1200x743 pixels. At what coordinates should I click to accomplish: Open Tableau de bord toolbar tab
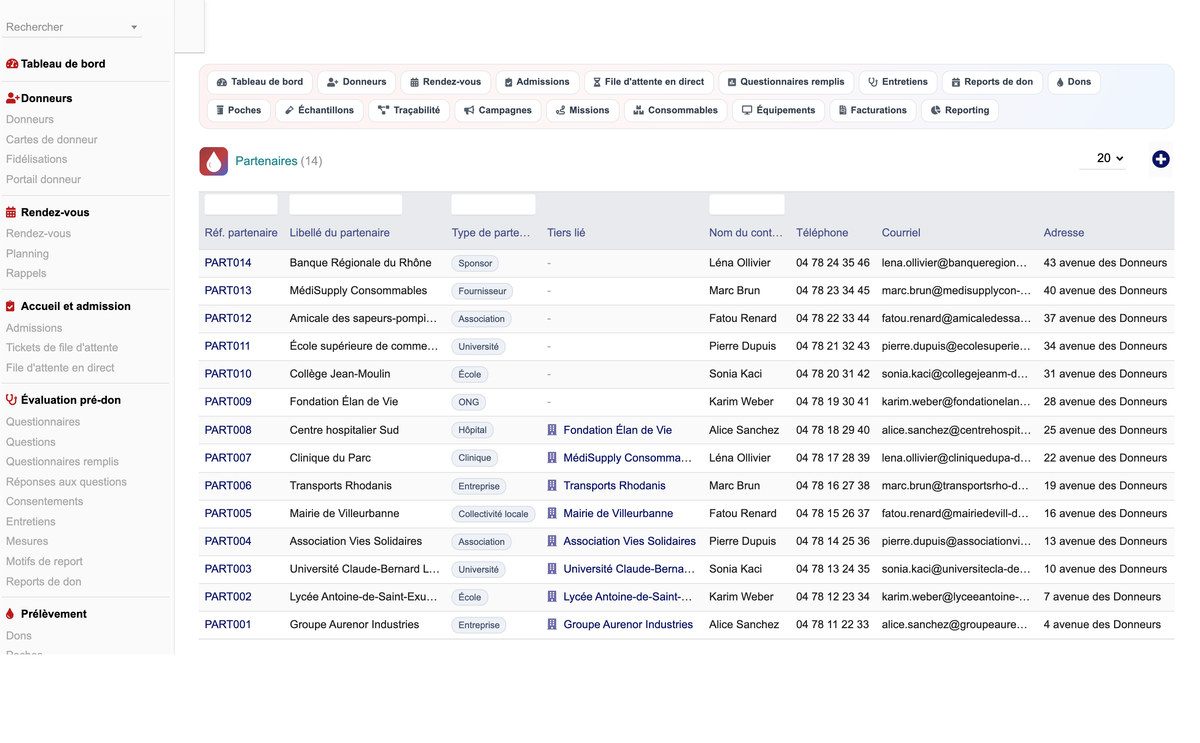click(260, 82)
